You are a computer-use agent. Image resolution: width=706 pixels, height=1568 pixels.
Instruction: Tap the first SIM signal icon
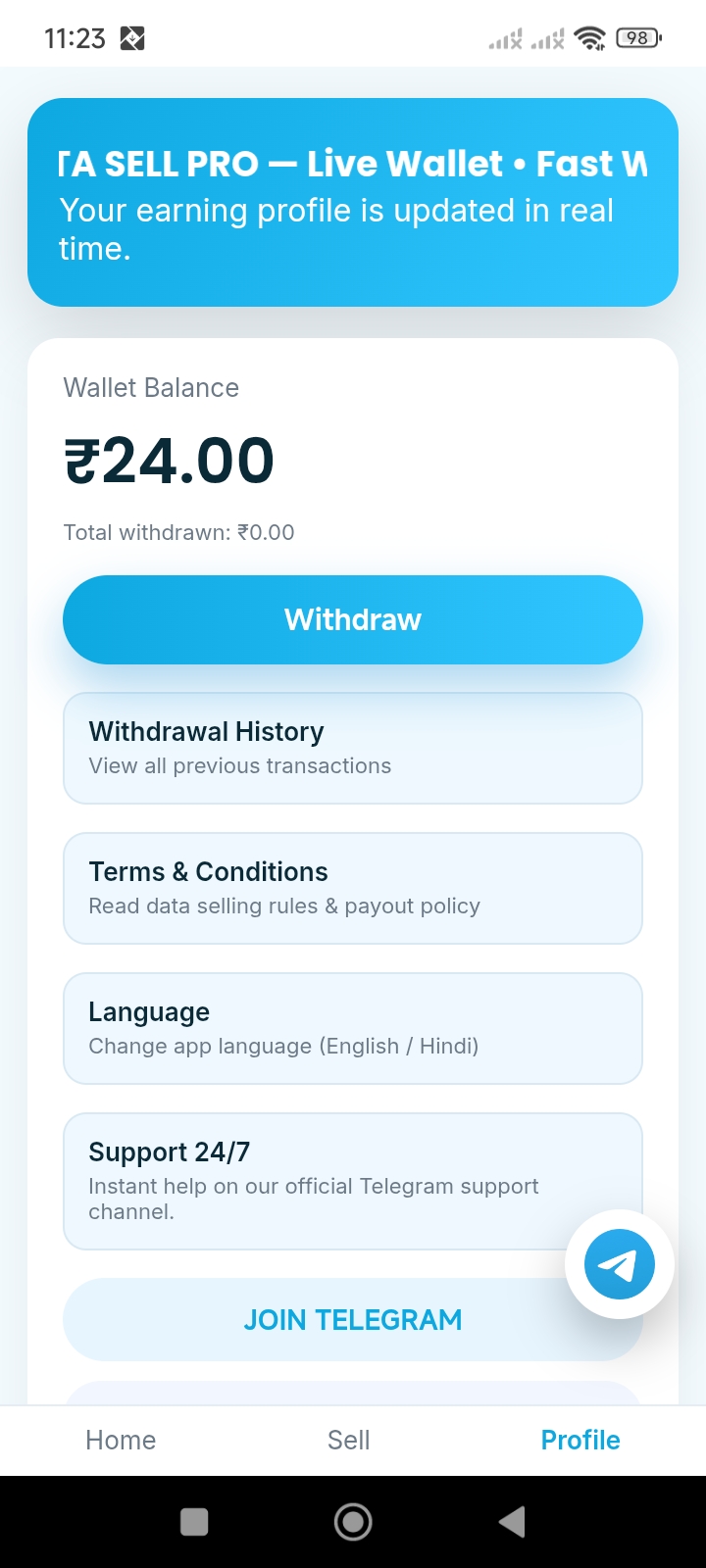coord(506,39)
